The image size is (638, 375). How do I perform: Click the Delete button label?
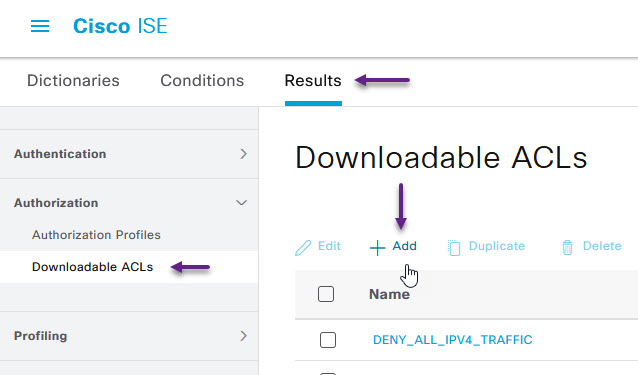tap(602, 246)
